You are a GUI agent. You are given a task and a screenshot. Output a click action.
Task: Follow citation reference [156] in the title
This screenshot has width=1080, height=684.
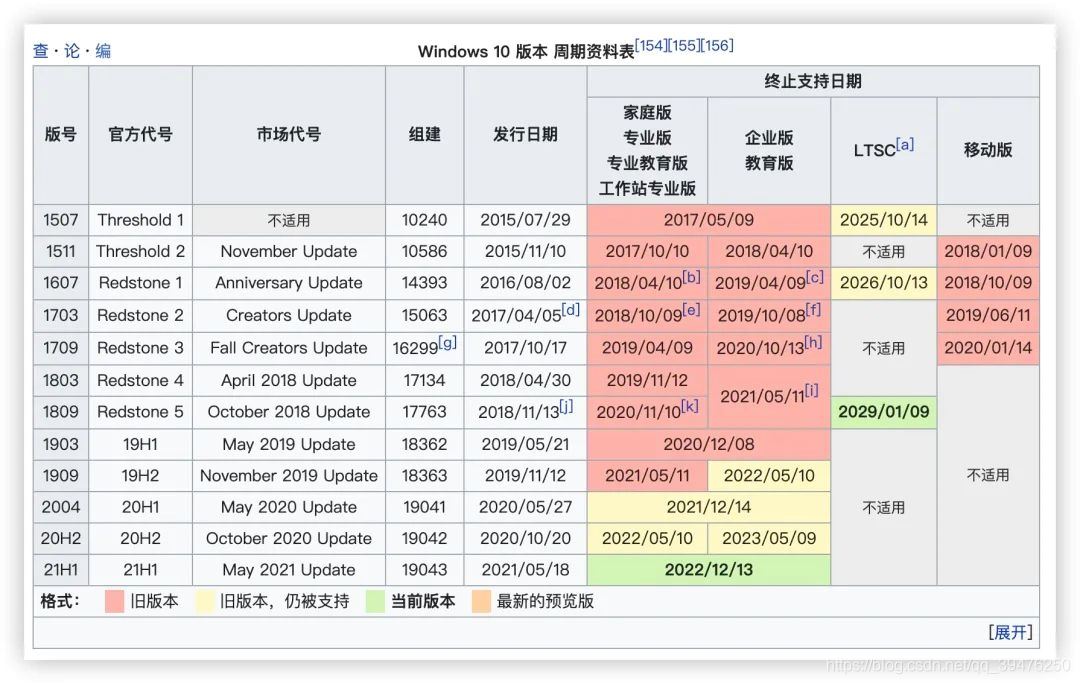tap(718, 45)
